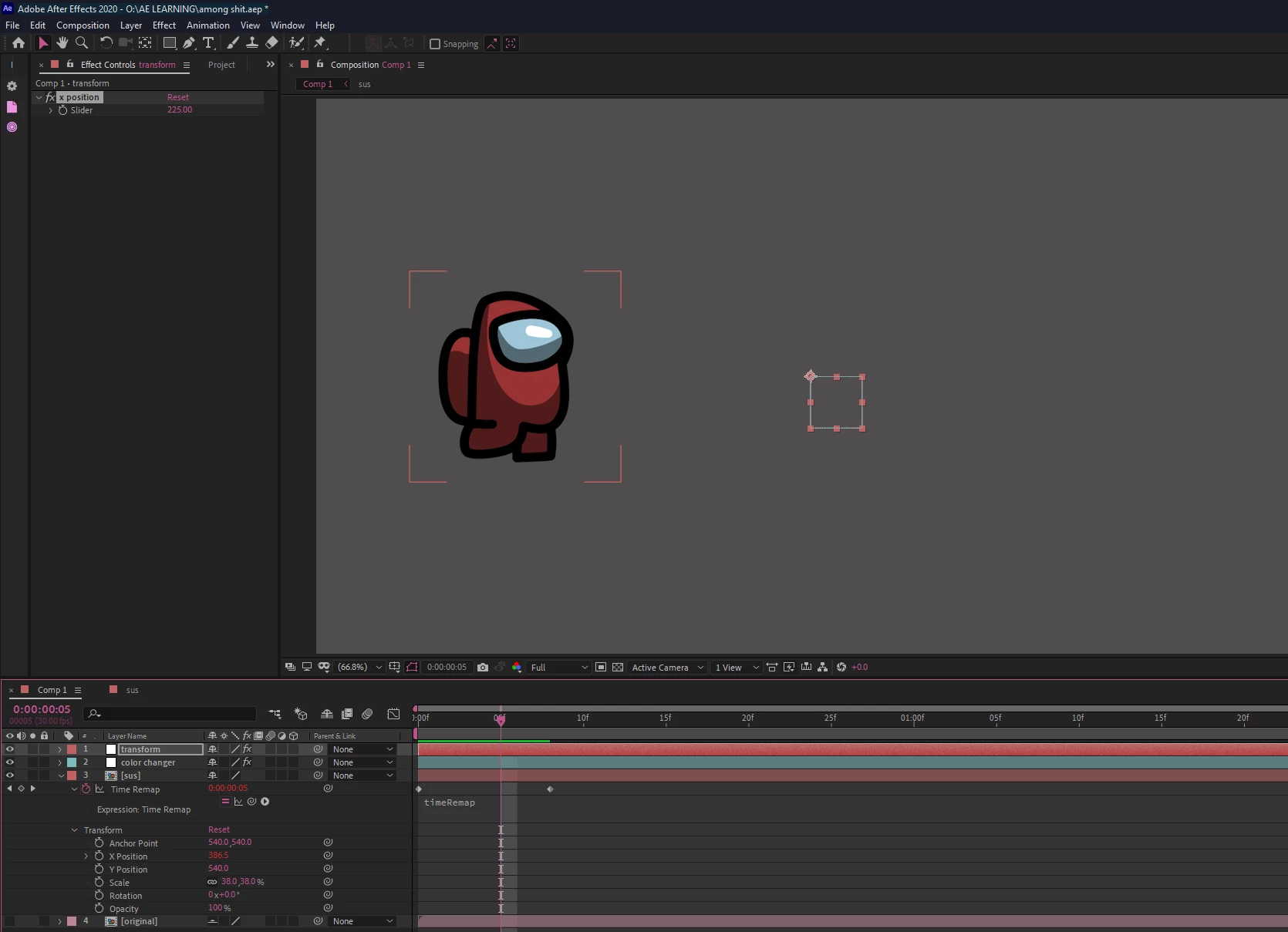Image resolution: width=1288 pixels, height=932 pixels.
Task: Select the Zoom magnifier tool
Action: [81, 43]
